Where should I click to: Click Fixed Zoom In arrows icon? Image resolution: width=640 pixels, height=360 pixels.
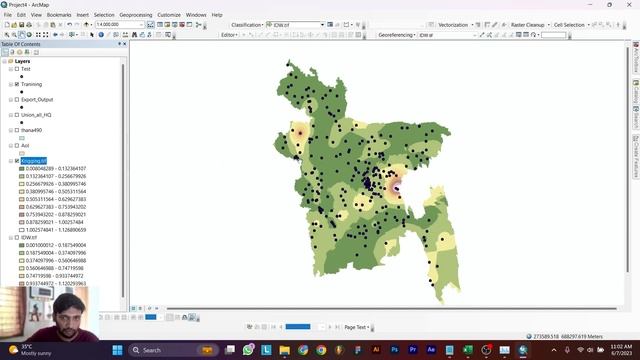[38, 35]
